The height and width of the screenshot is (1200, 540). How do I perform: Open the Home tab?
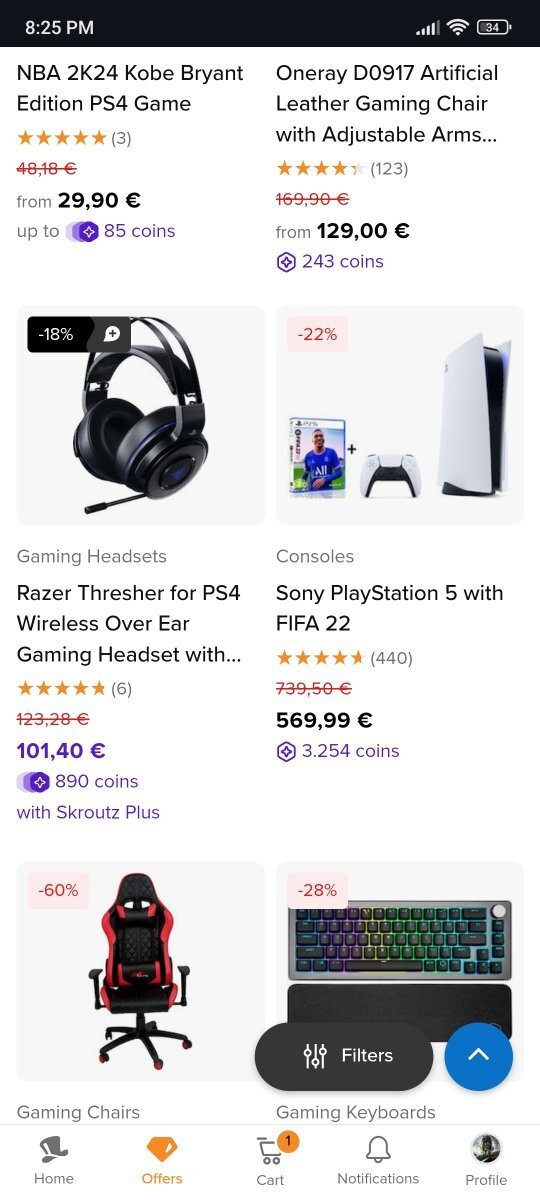[x=54, y=1160]
